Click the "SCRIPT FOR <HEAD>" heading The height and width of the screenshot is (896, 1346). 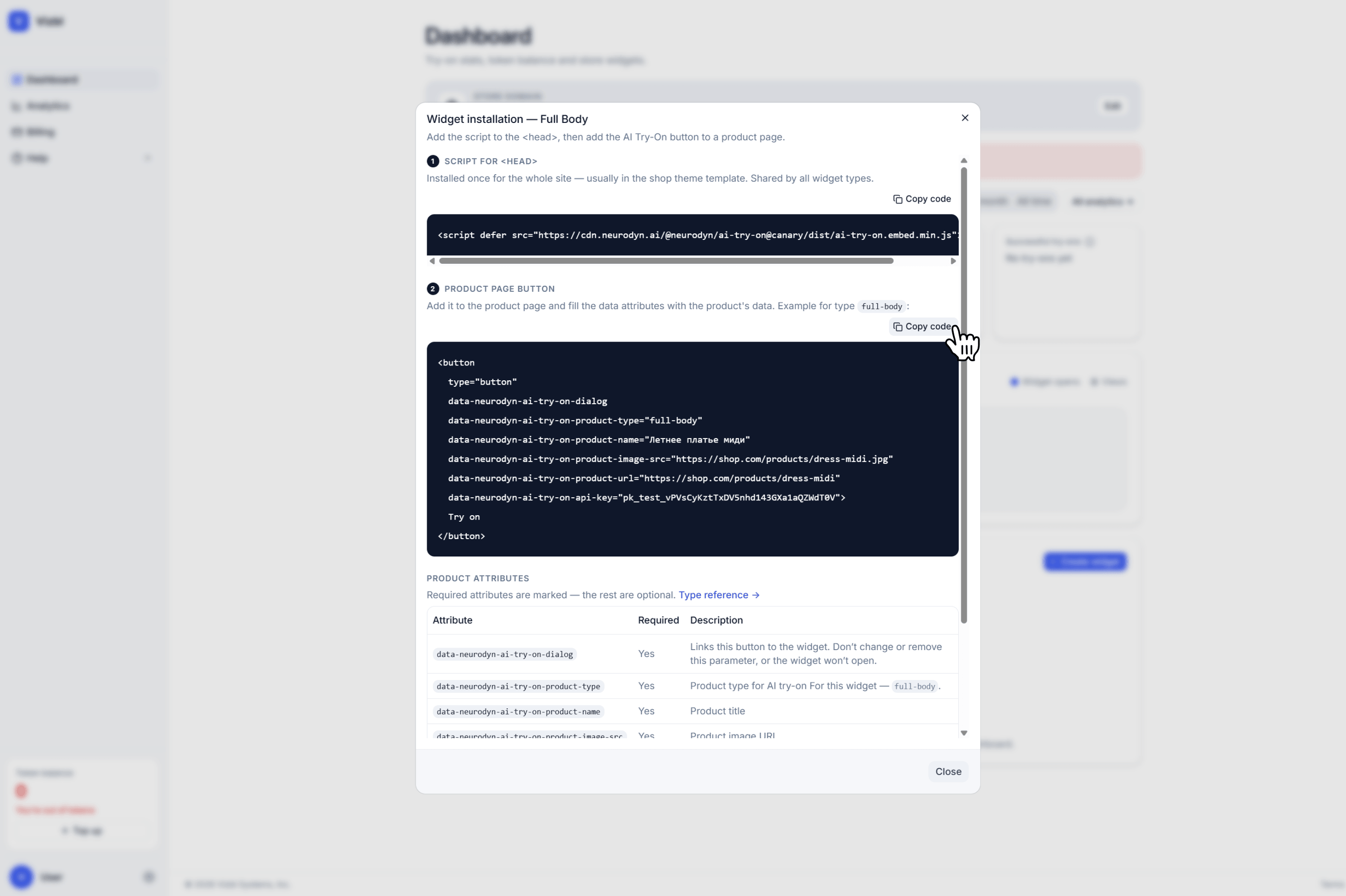491,161
